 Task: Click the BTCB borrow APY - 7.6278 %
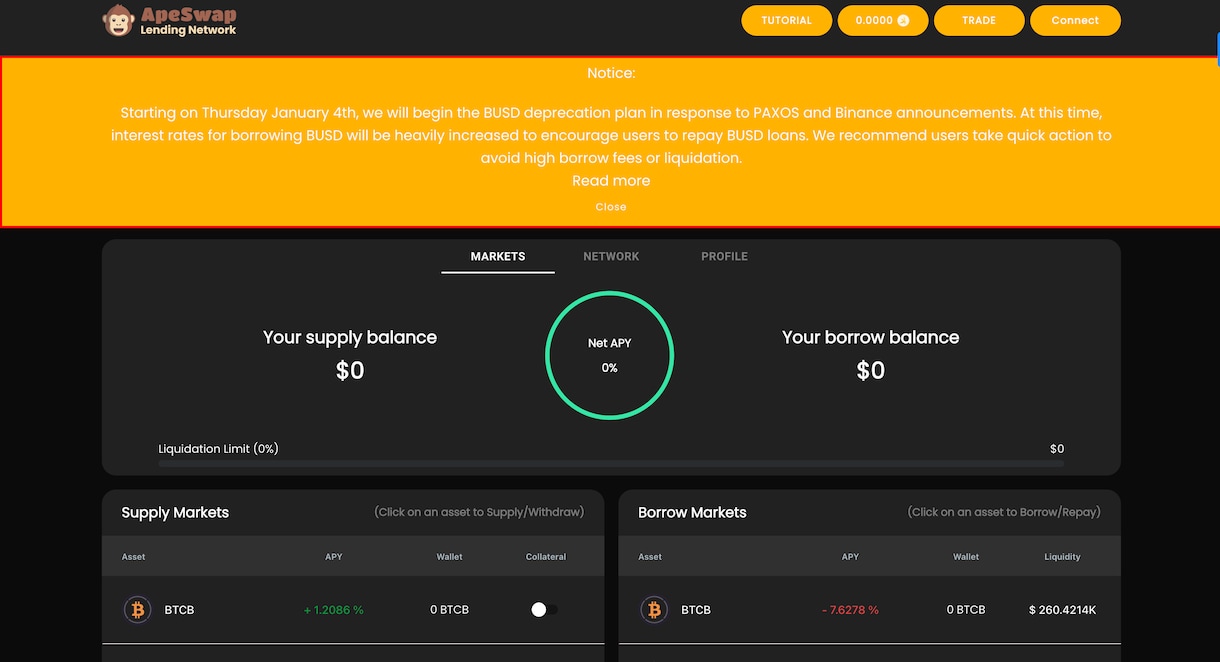tap(850, 610)
